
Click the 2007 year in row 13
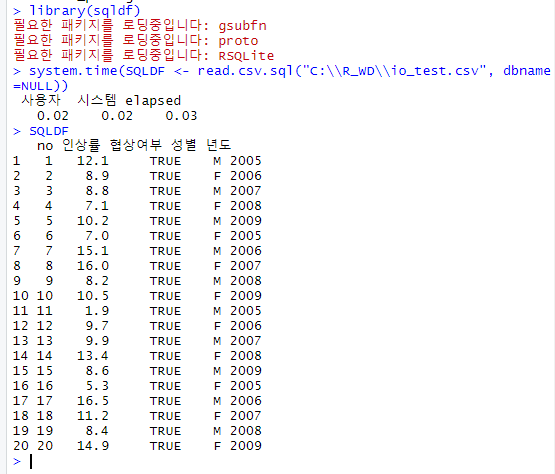246,341
